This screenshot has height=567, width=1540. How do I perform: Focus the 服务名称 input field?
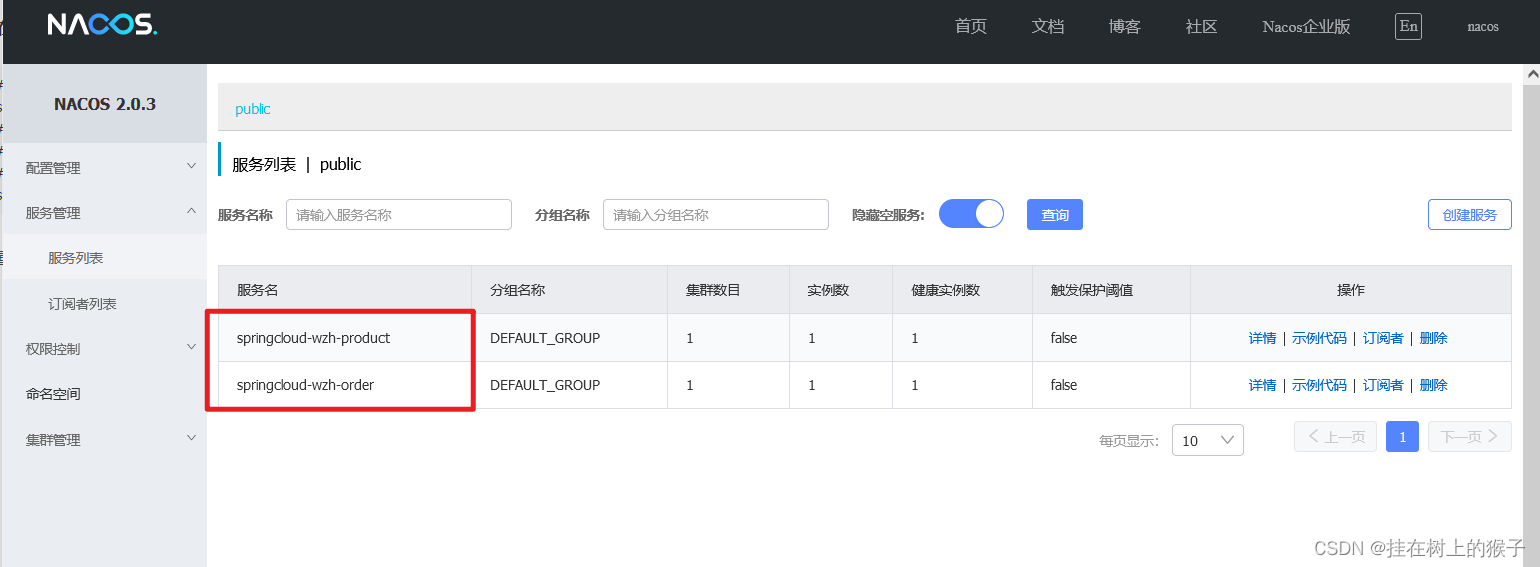tap(399, 215)
